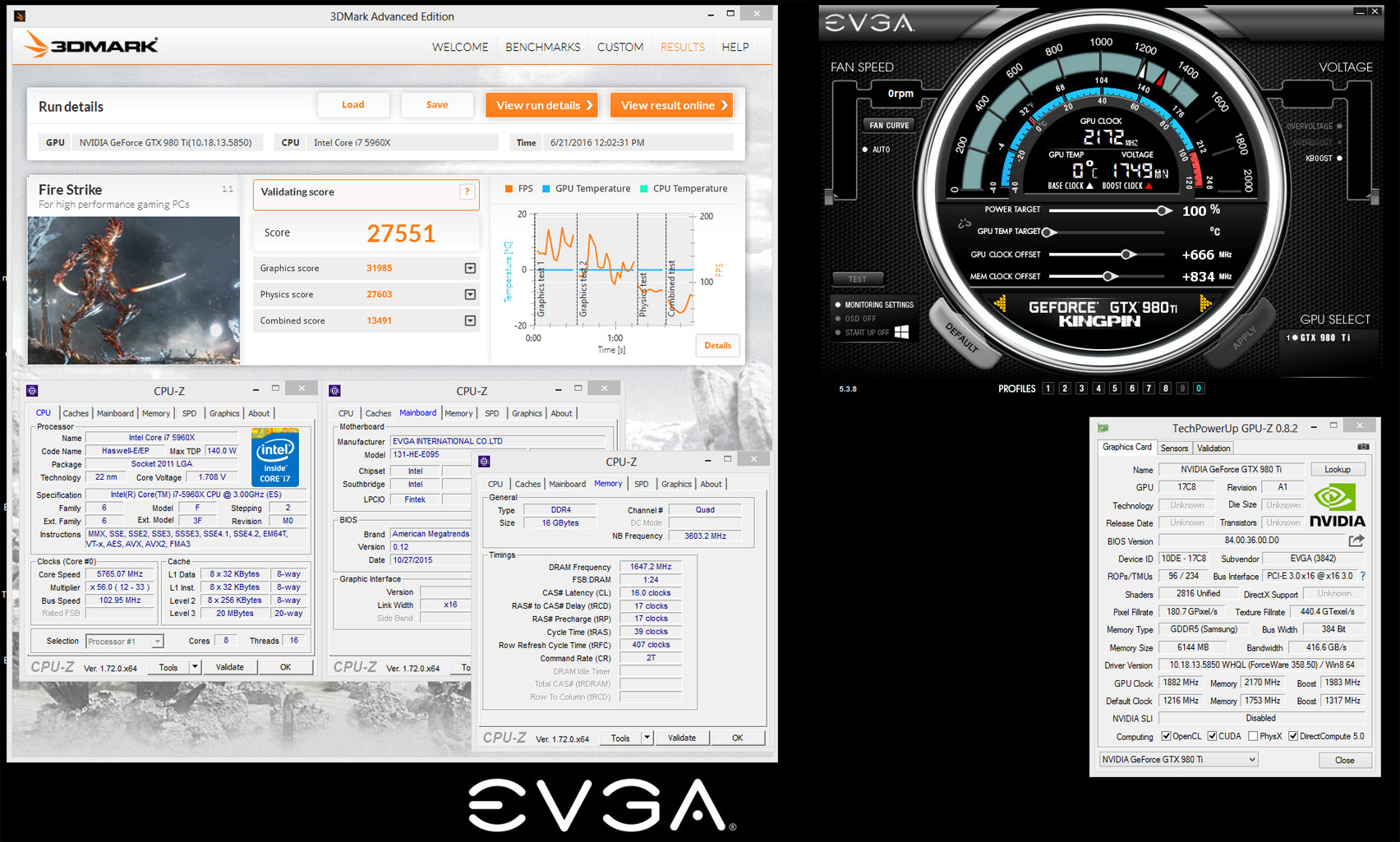The image size is (1400, 842).
Task: Click CPU-Z Memory window title bar icon
Action: [x=484, y=462]
